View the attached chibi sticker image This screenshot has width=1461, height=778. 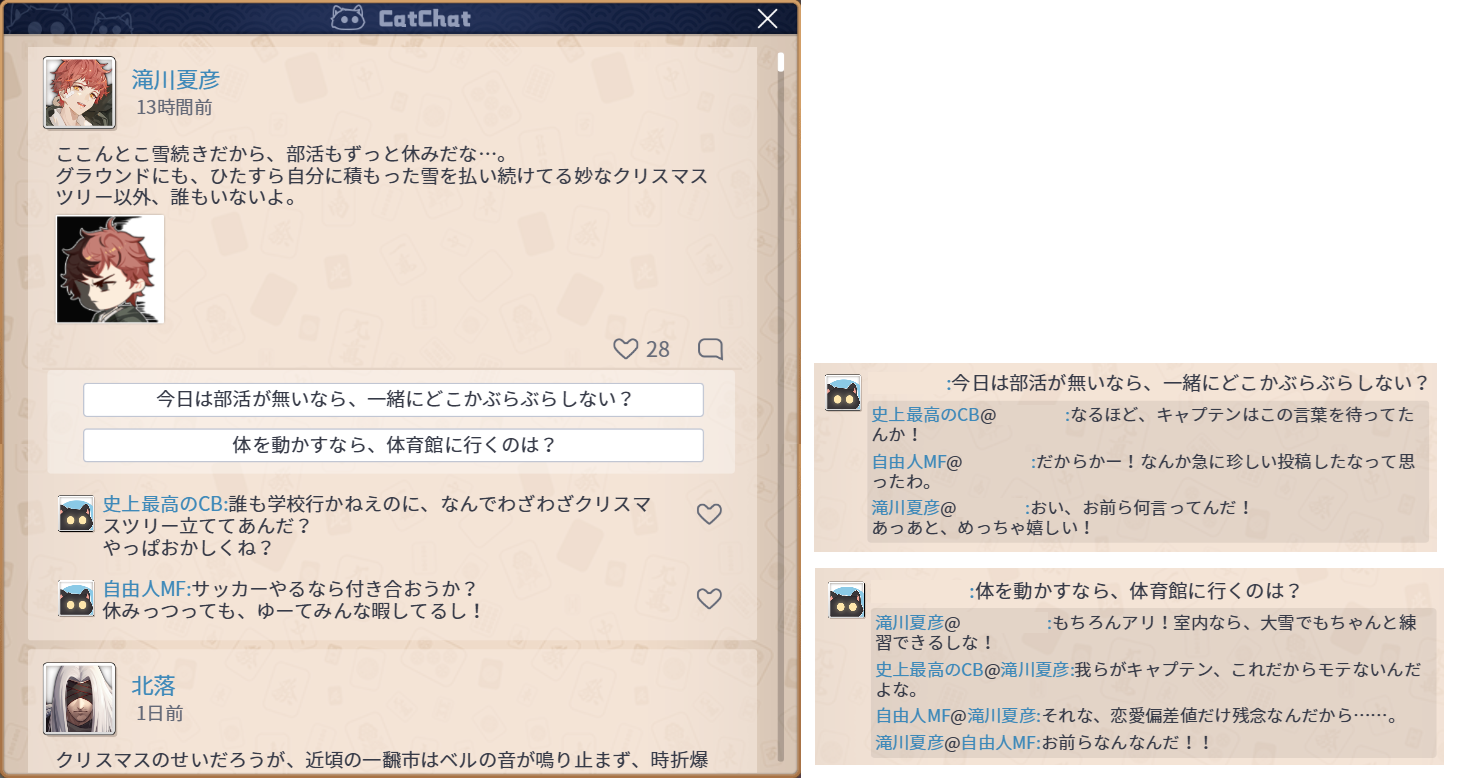point(110,269)
